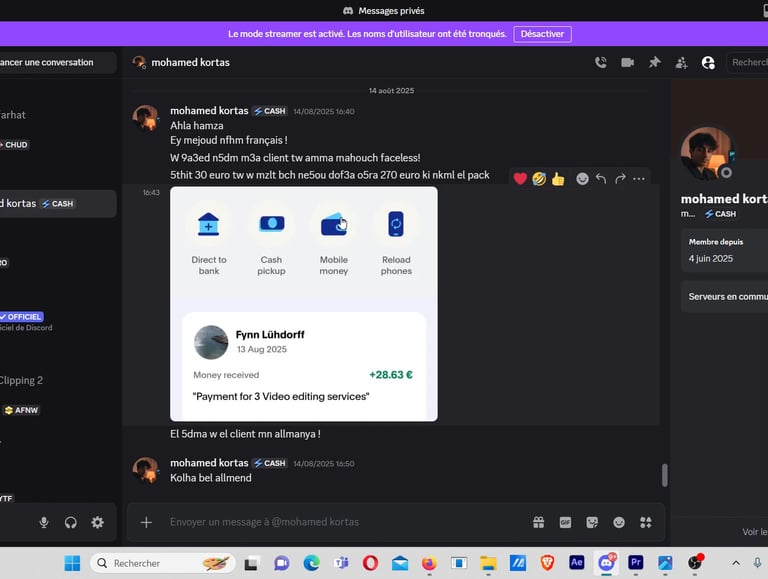Open Discord taskbar icon
This screenshot has width=768, height=579.
[x=606, y=562]
